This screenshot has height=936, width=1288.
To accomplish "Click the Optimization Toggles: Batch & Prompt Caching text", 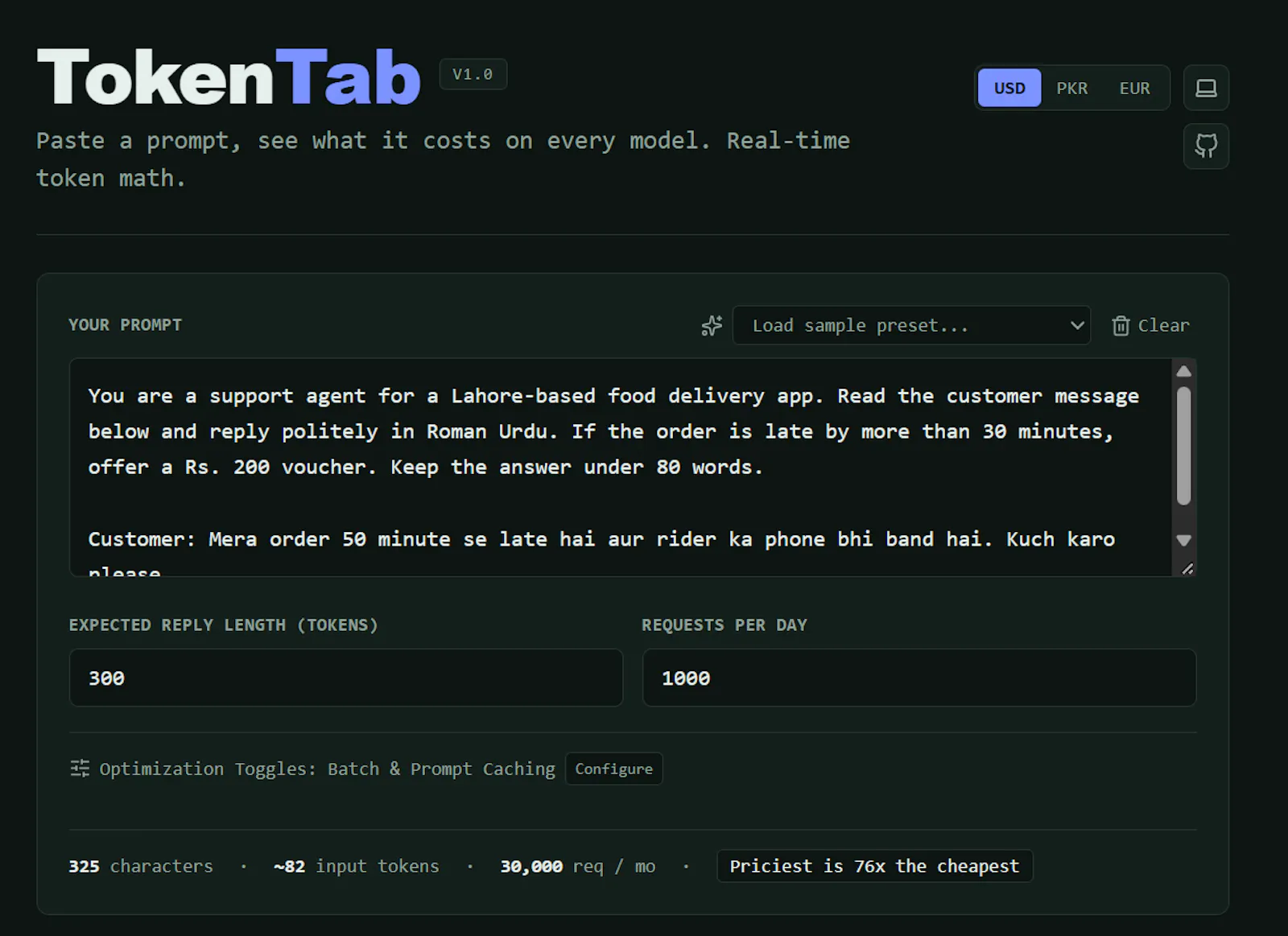I will tap(327, 769).
